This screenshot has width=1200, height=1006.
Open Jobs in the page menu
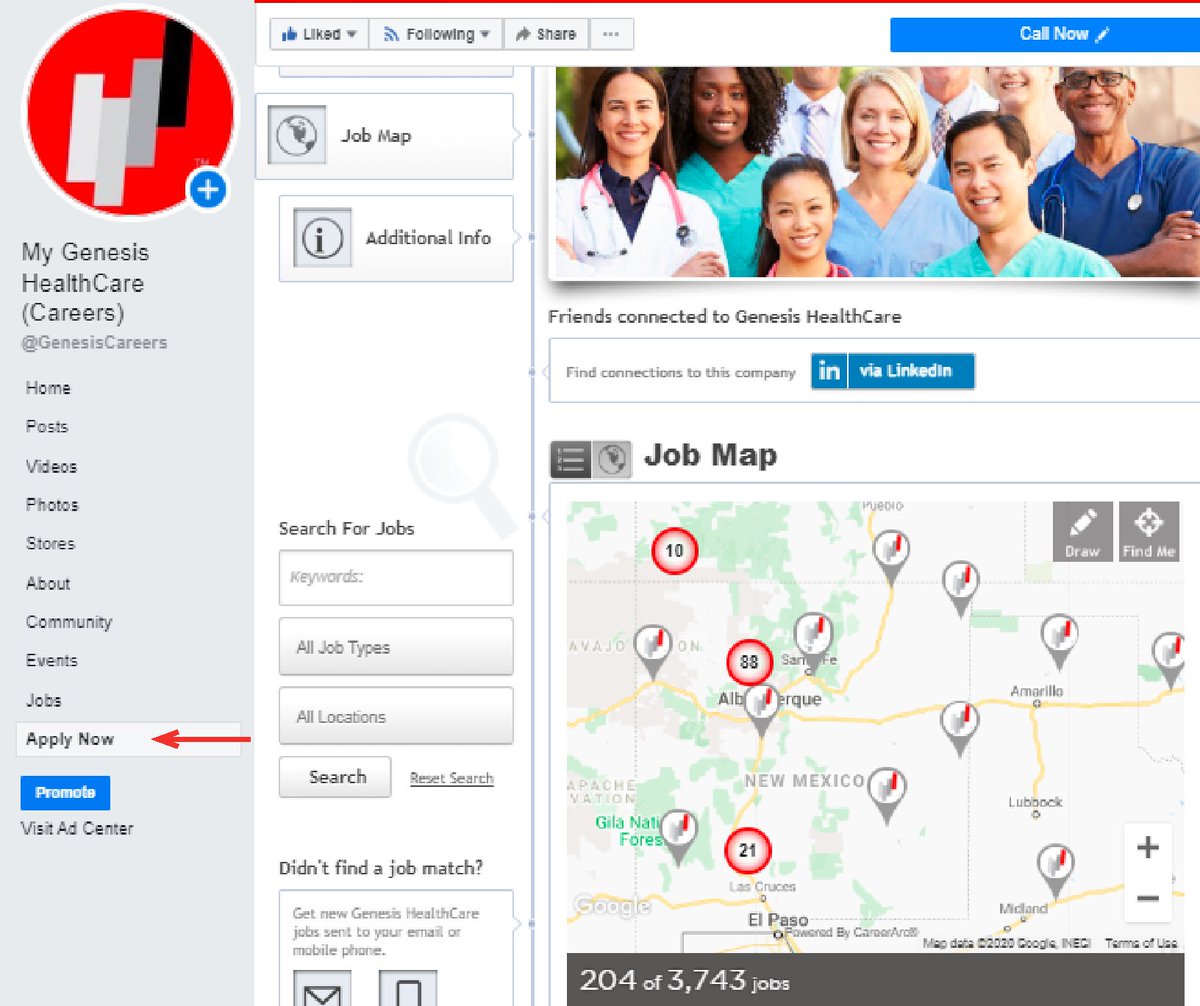43,701
